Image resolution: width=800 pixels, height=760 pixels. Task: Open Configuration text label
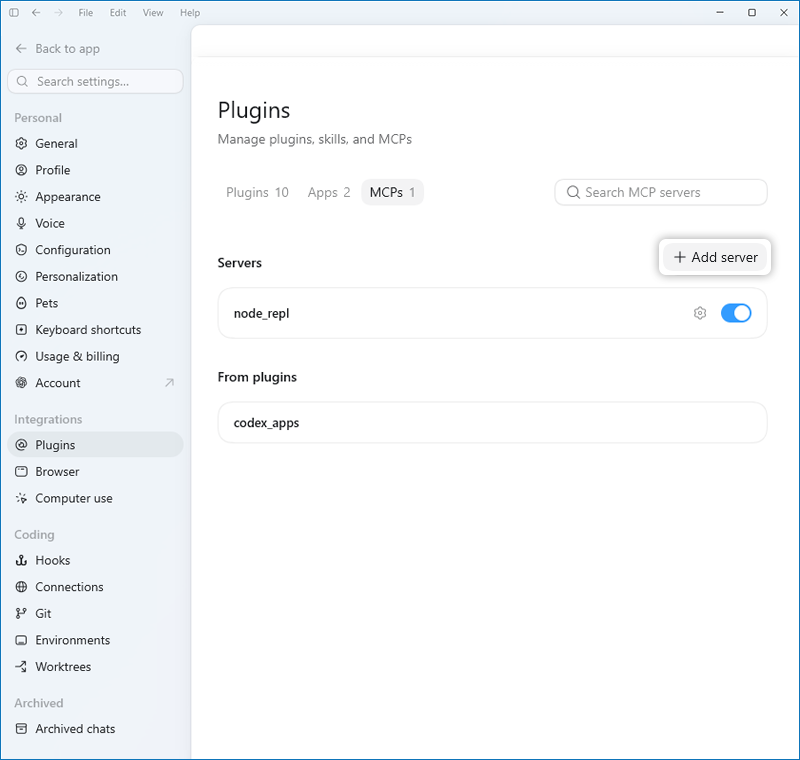[73, 250]
